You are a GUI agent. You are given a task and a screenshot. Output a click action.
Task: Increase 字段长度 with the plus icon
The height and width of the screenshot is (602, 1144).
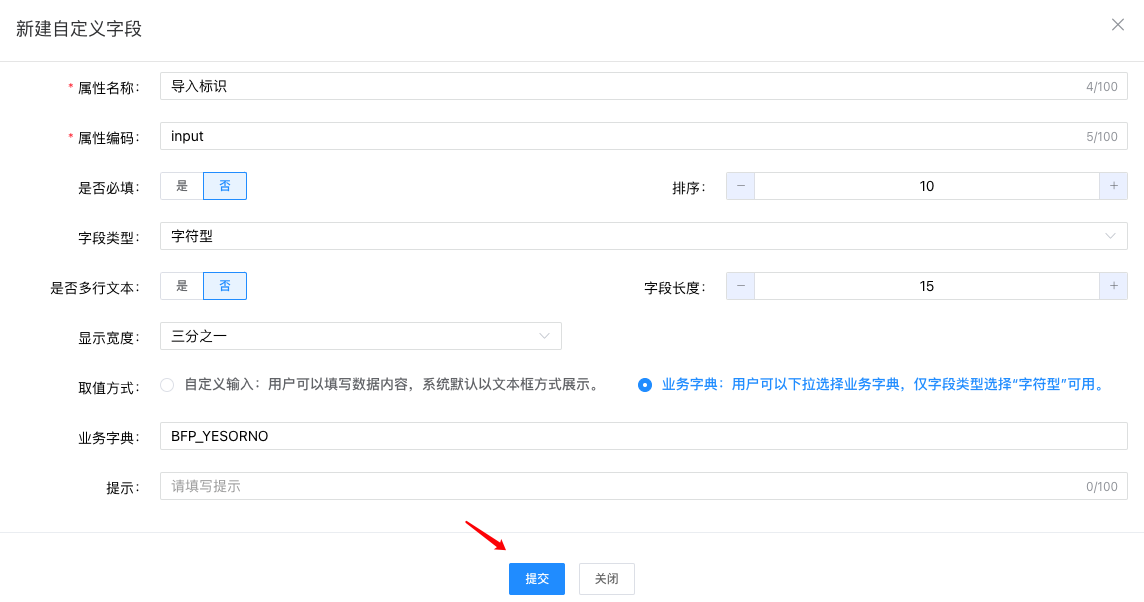click(1113, 286)
